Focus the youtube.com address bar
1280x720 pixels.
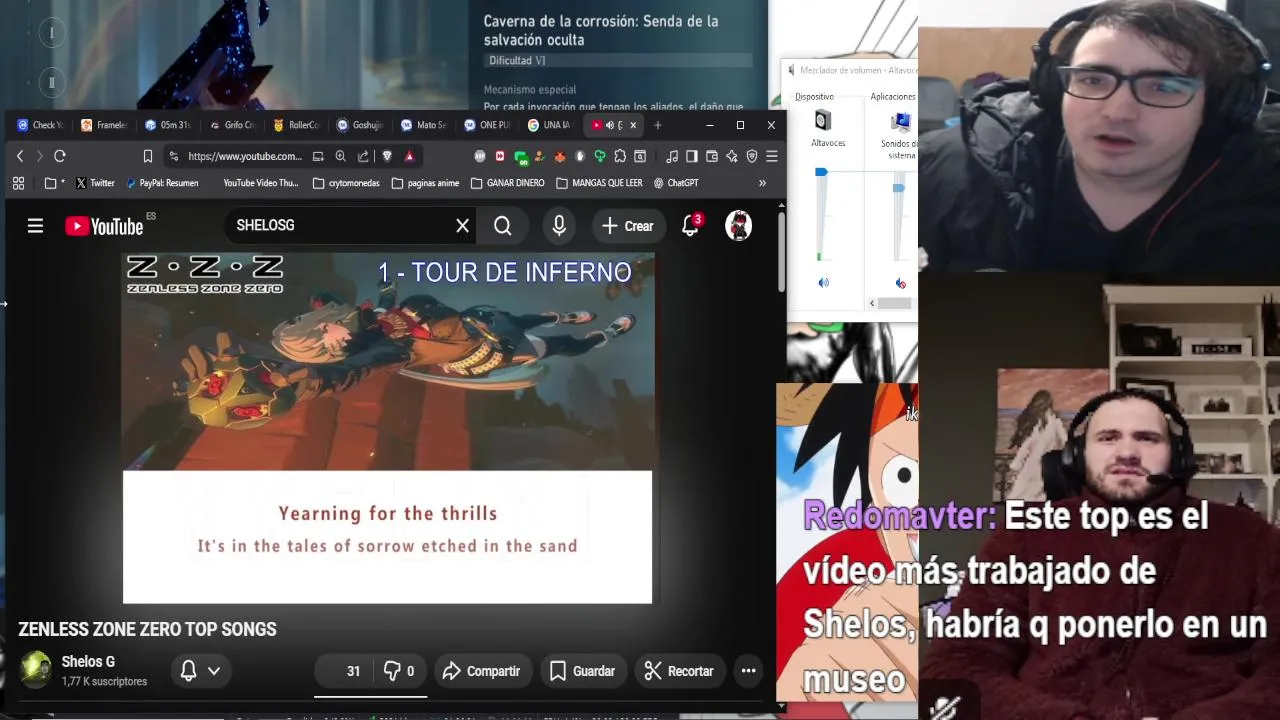pos(245,156)
